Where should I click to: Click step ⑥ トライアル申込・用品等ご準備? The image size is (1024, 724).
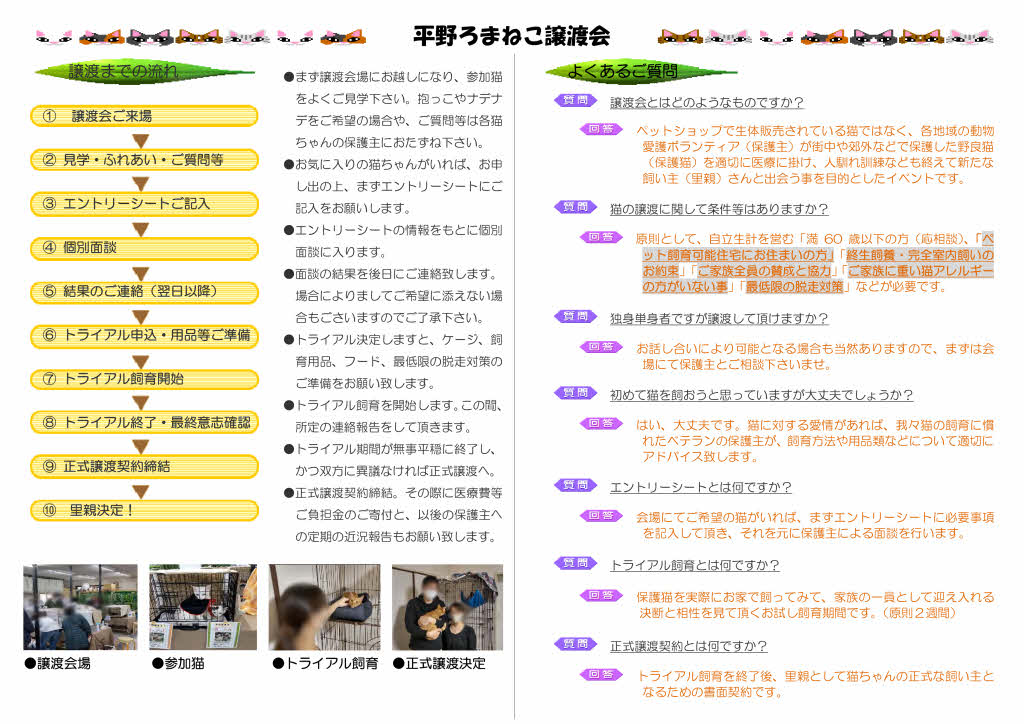pyautogui.click(x=144, y=335)
